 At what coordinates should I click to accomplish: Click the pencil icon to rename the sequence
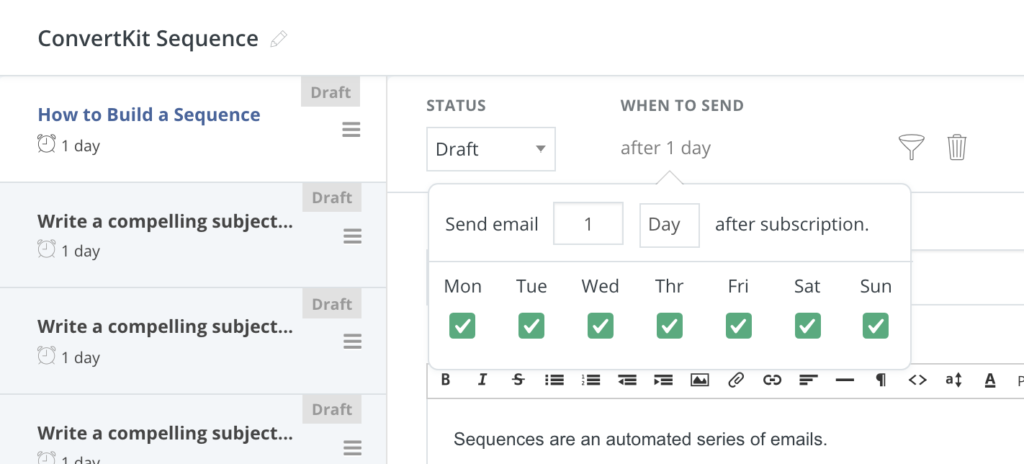[278, 39]
